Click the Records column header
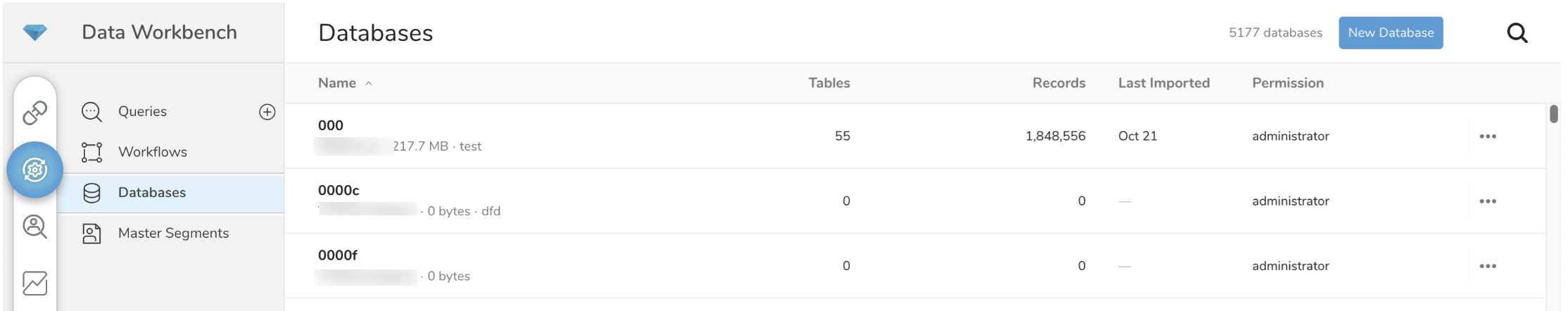This screenshot has height=311, width=1568. (1058, 83)
